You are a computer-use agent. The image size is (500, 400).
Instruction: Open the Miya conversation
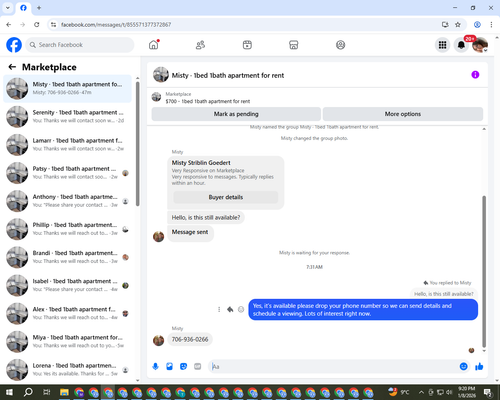pos(68,341)
